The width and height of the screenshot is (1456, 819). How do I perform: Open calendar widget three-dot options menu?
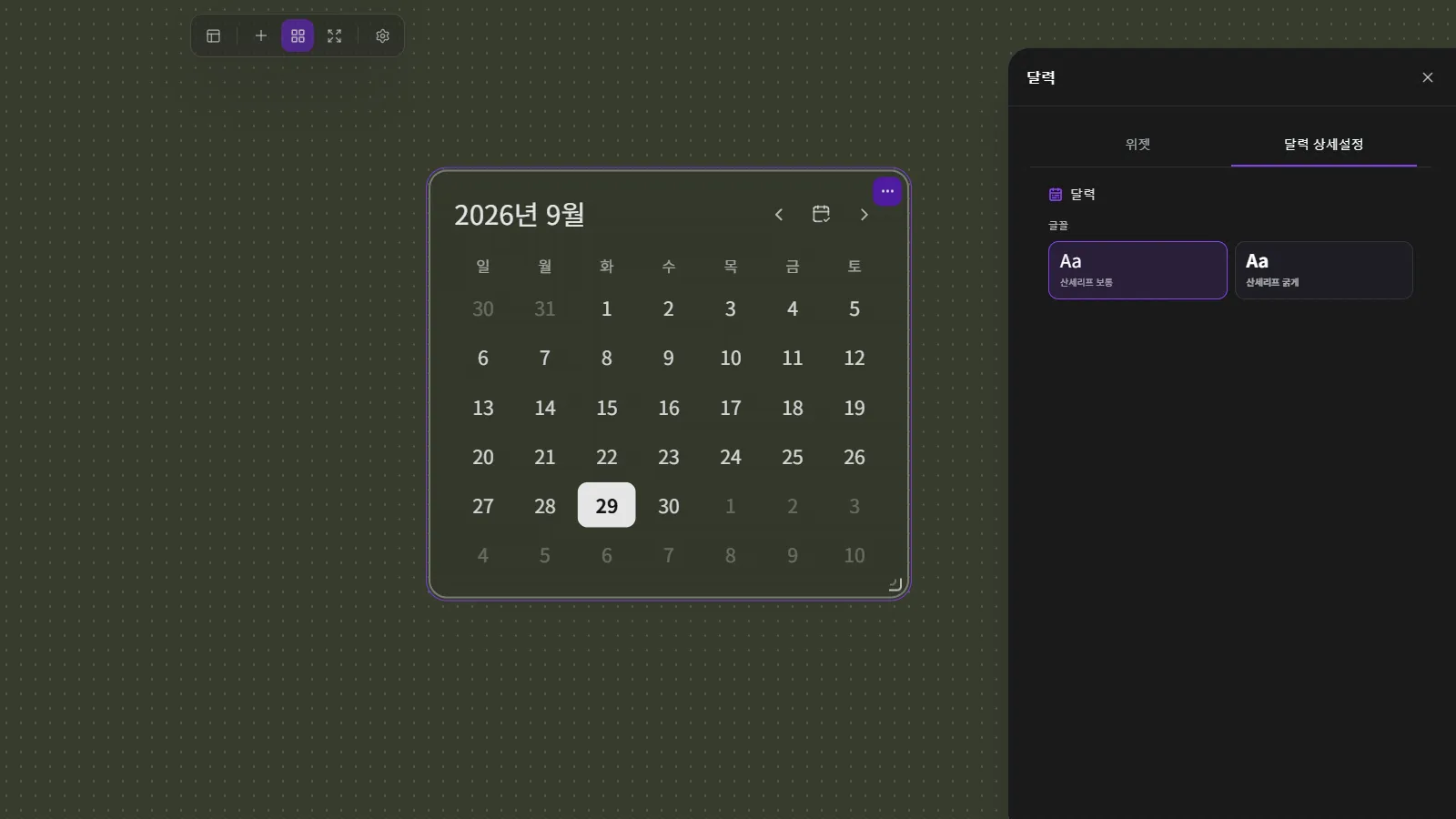click(x=887, y=191)
